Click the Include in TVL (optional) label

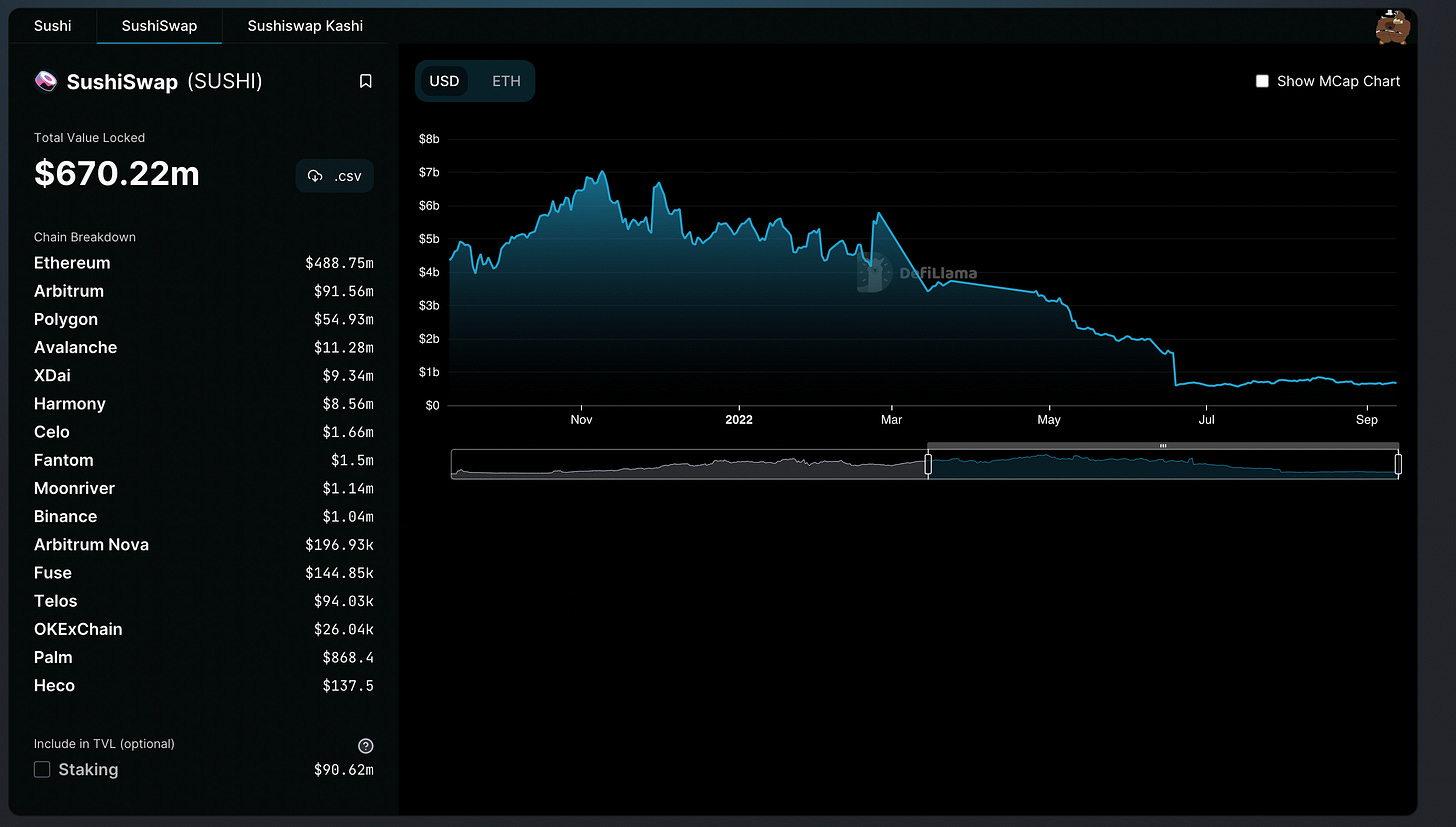pos(104,744)
